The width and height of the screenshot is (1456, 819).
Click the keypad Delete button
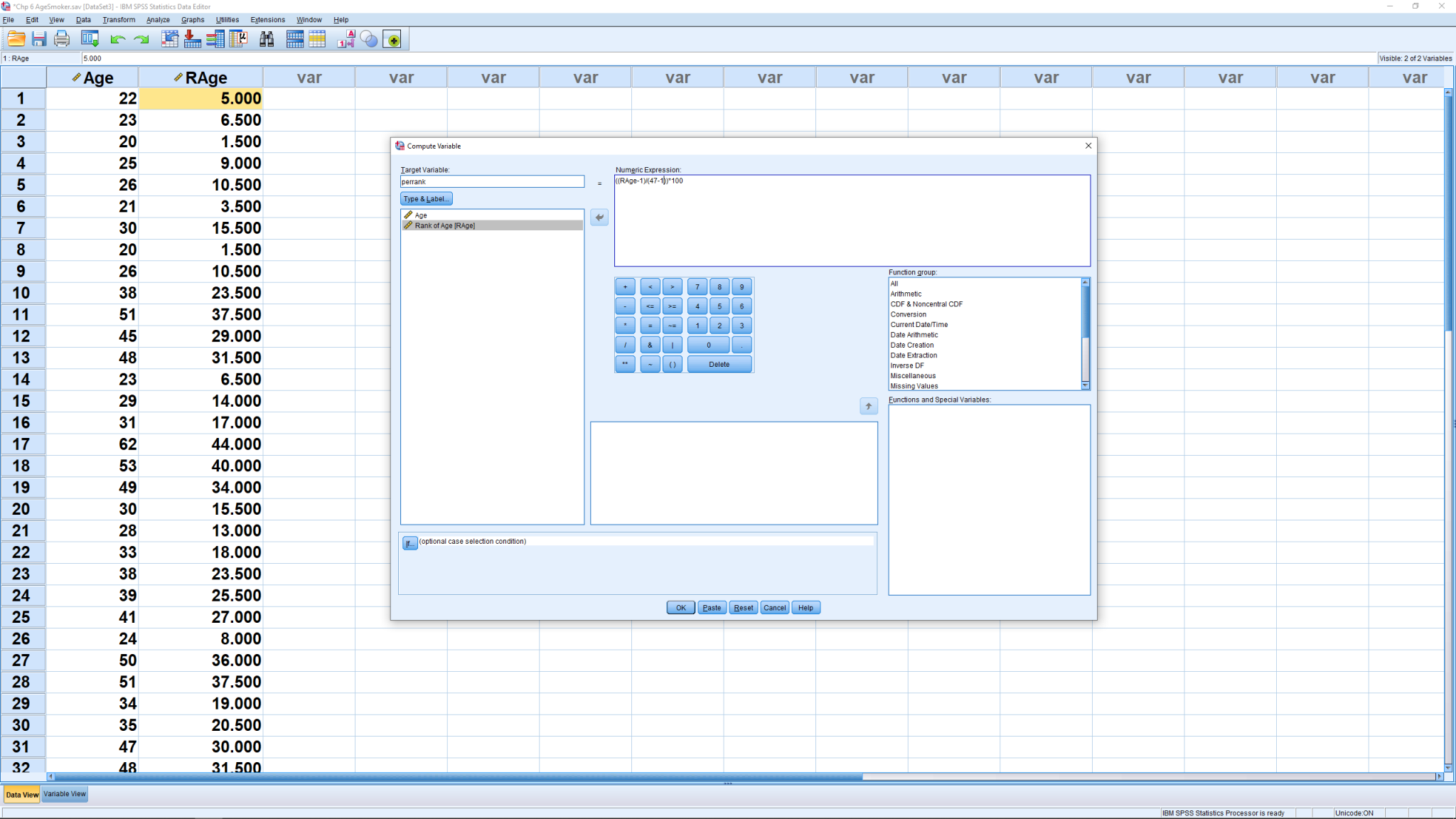click(719, 364)
